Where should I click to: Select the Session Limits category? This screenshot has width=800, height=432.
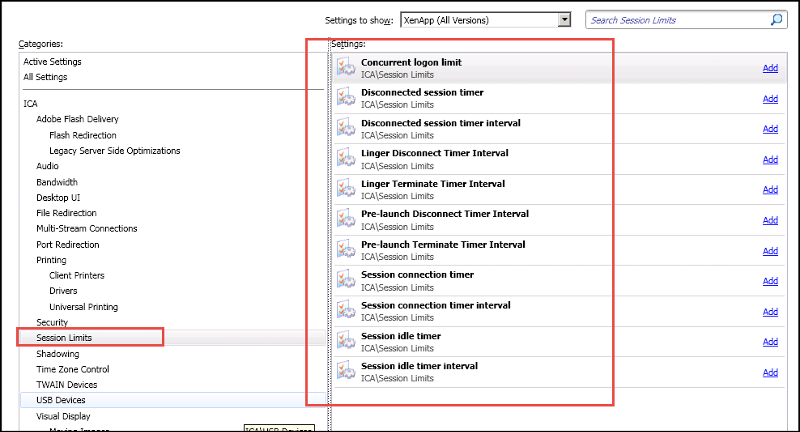coord(64,338)
